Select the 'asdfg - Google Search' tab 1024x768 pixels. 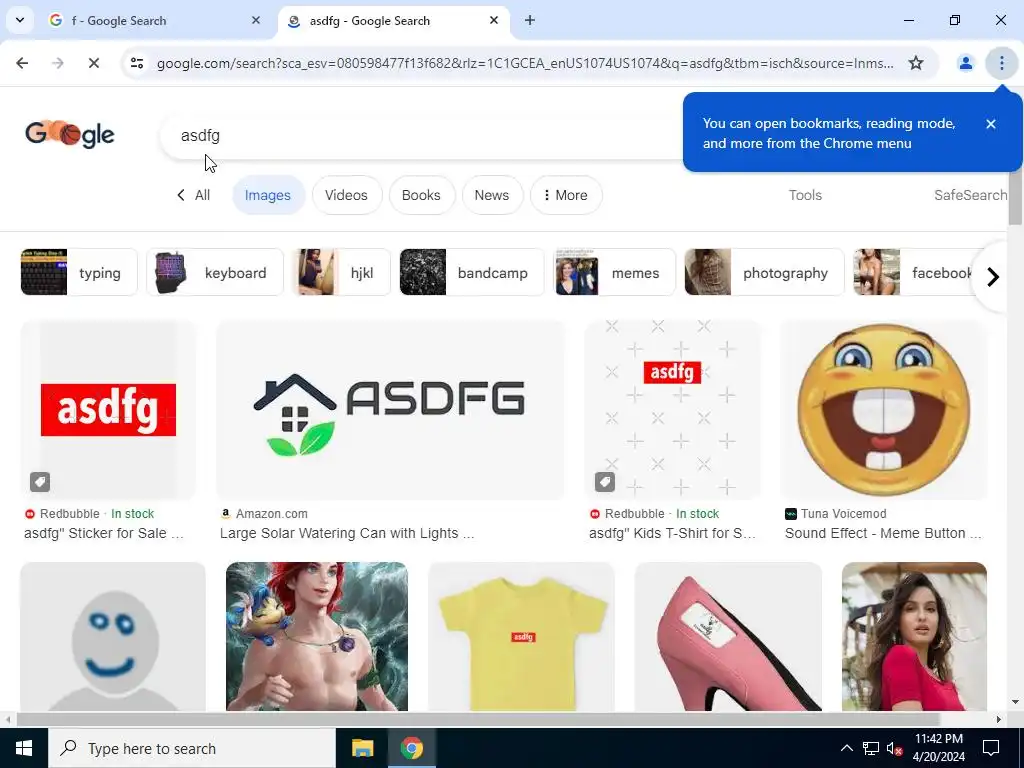tap(394, 20)
